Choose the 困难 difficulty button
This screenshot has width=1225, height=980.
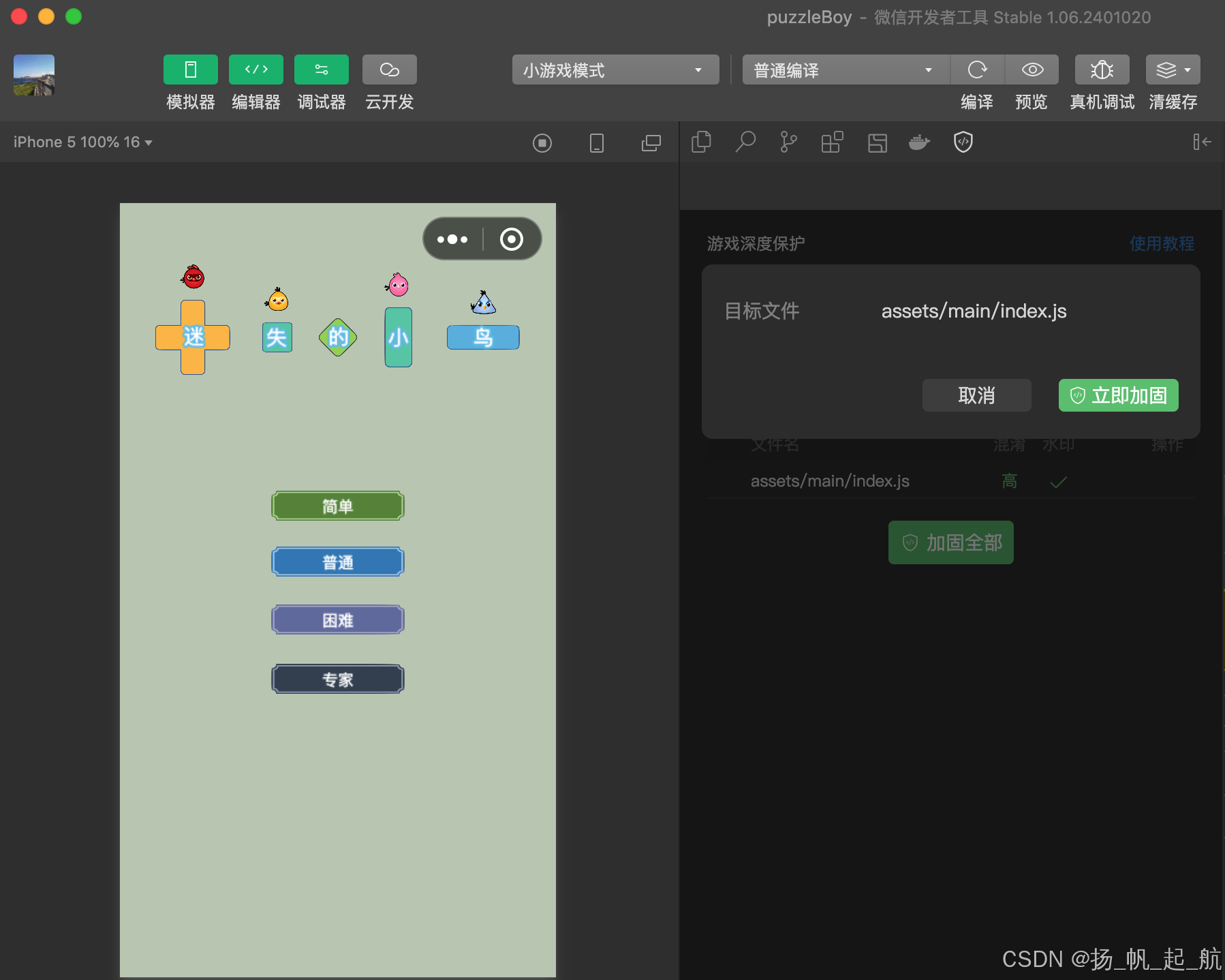(338, 619)
